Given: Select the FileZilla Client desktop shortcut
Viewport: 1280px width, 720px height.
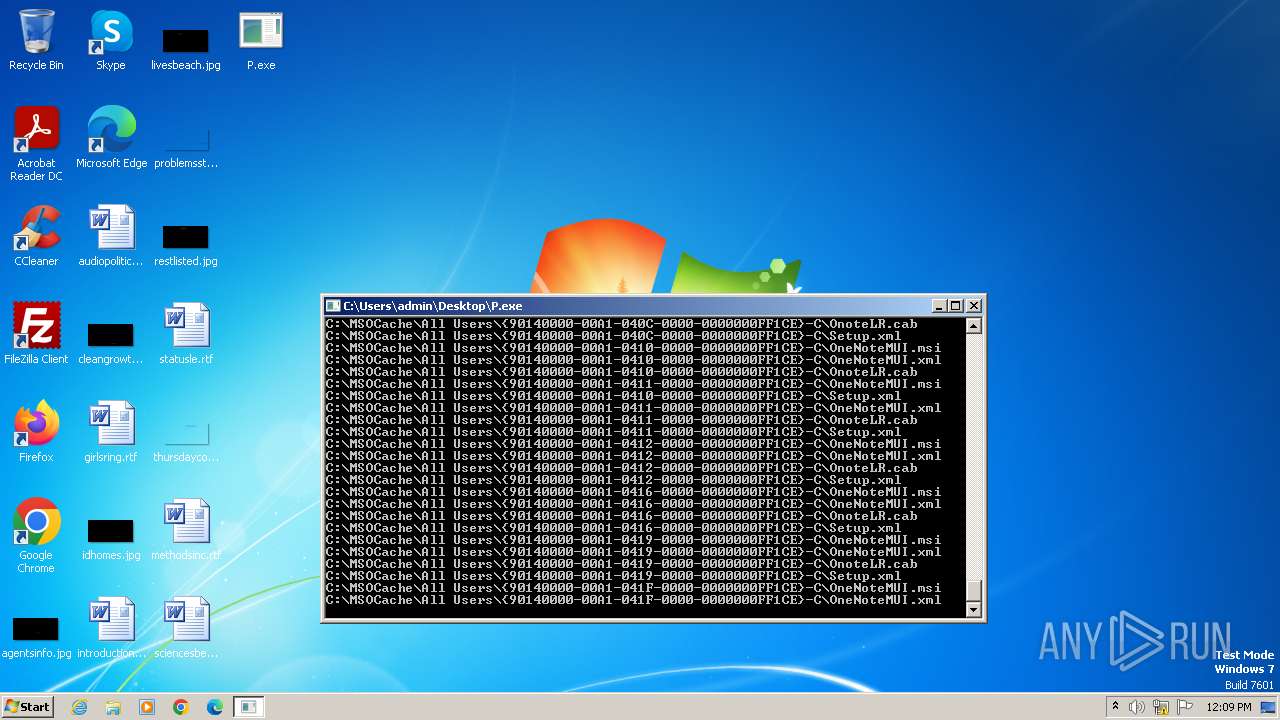Looking at the screenshot, I should (36, 335).
